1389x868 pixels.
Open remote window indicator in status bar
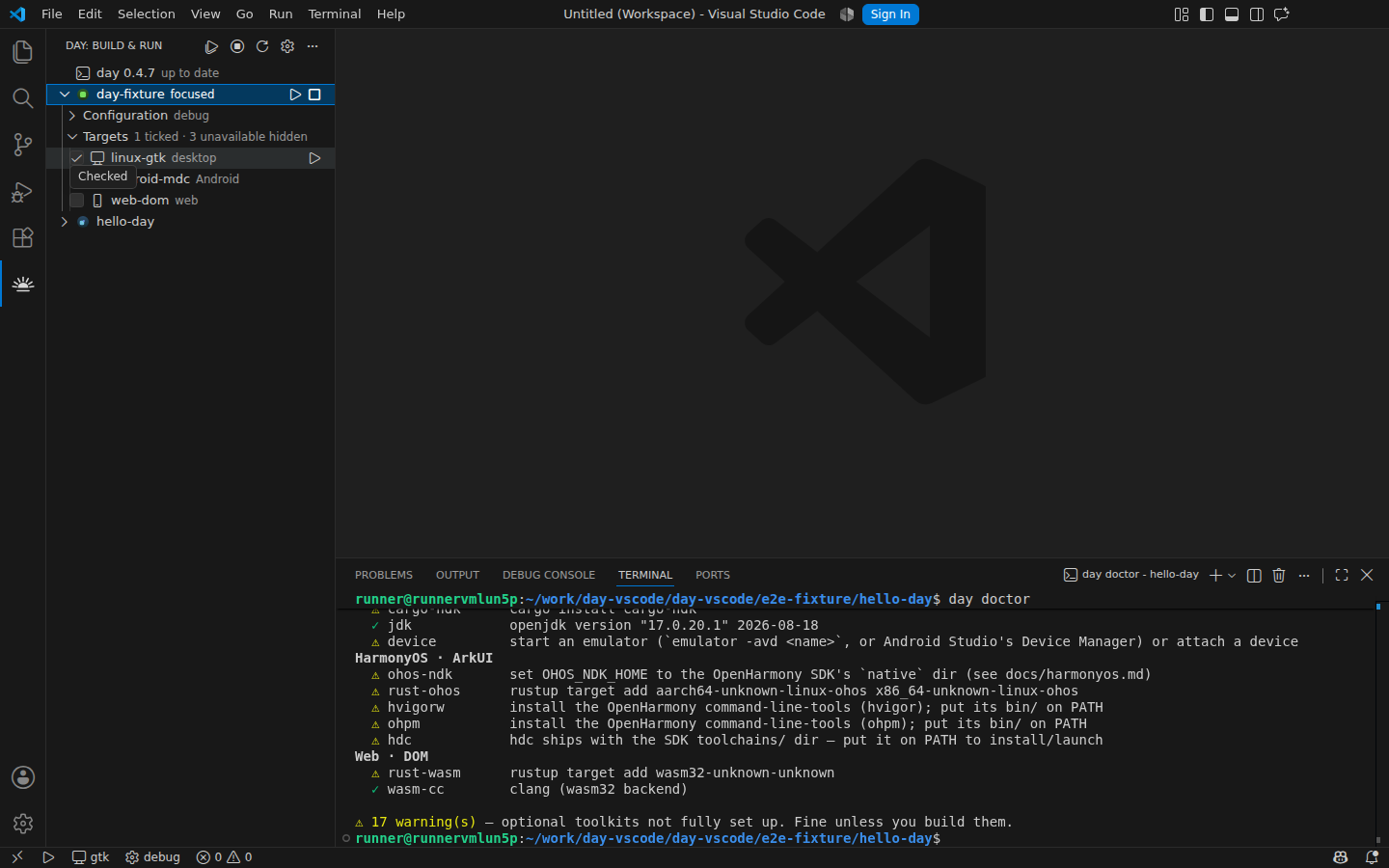click(x=16, y=857)
